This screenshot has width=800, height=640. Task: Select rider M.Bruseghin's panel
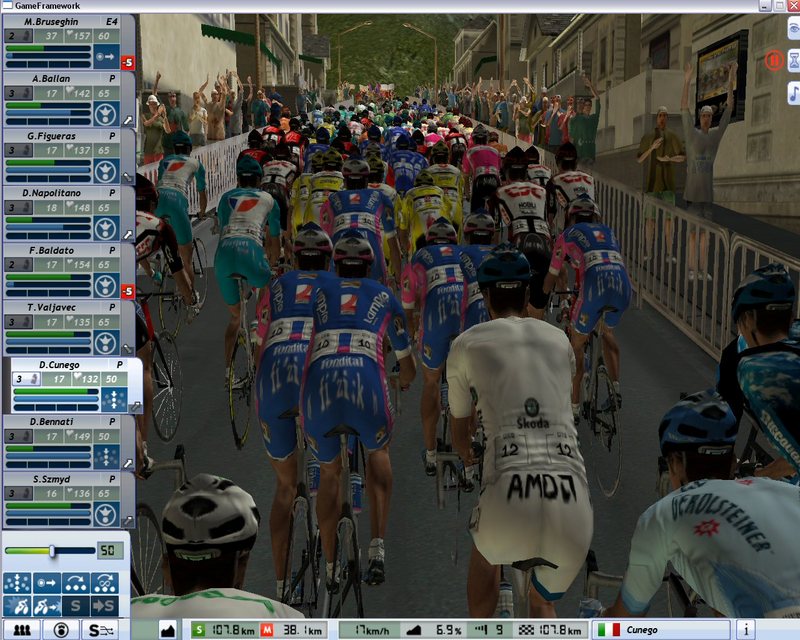(60, 21)
